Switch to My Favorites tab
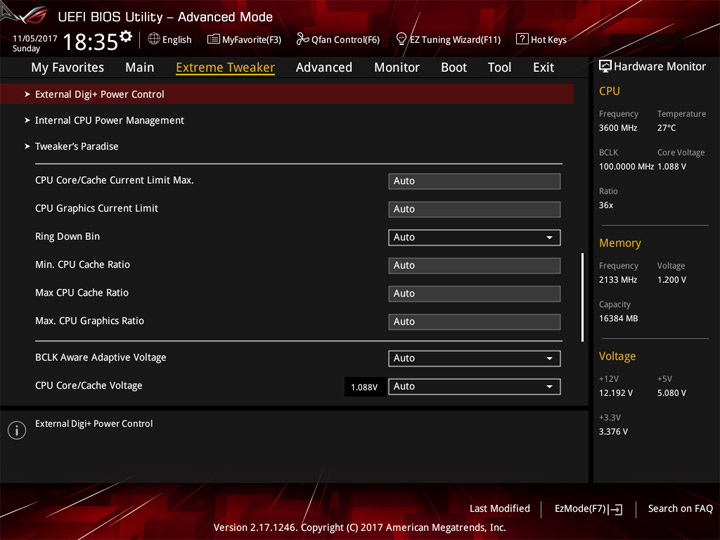The width and height of the screenshot is (720, 540). 68,68
